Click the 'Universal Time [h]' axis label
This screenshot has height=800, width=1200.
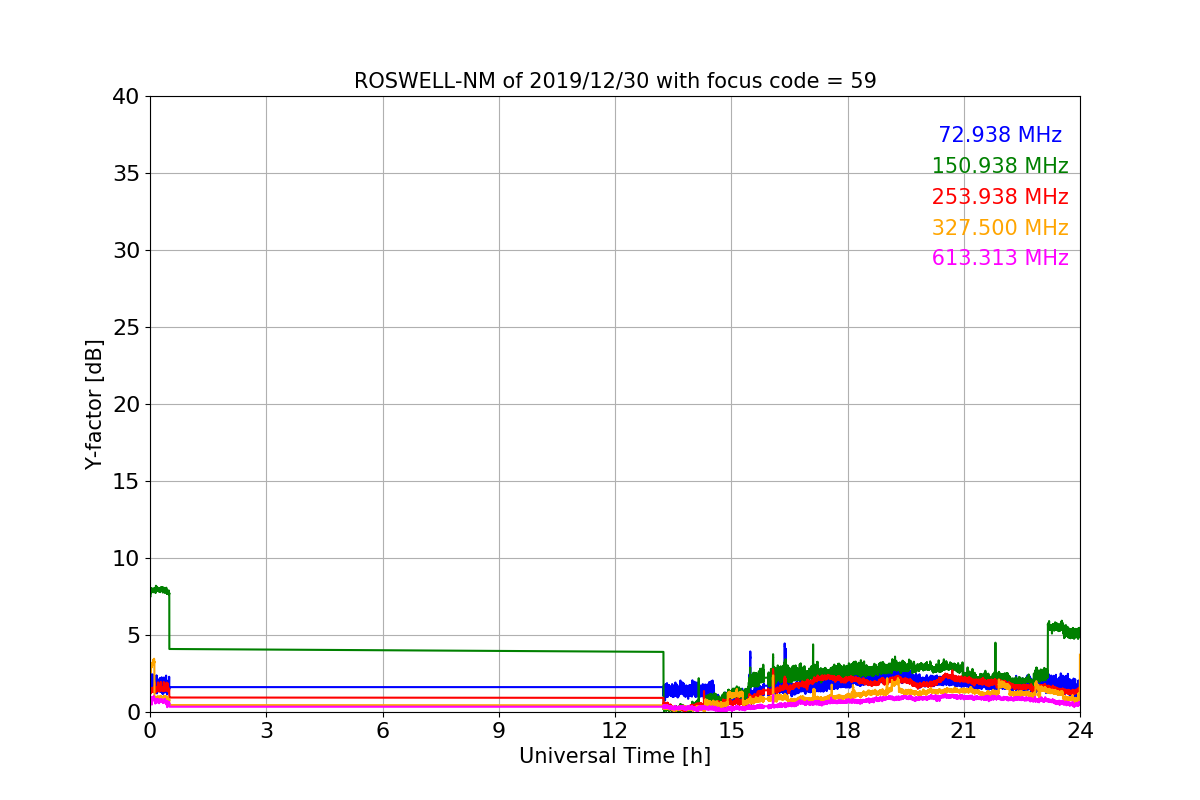[x=615, y=756]
